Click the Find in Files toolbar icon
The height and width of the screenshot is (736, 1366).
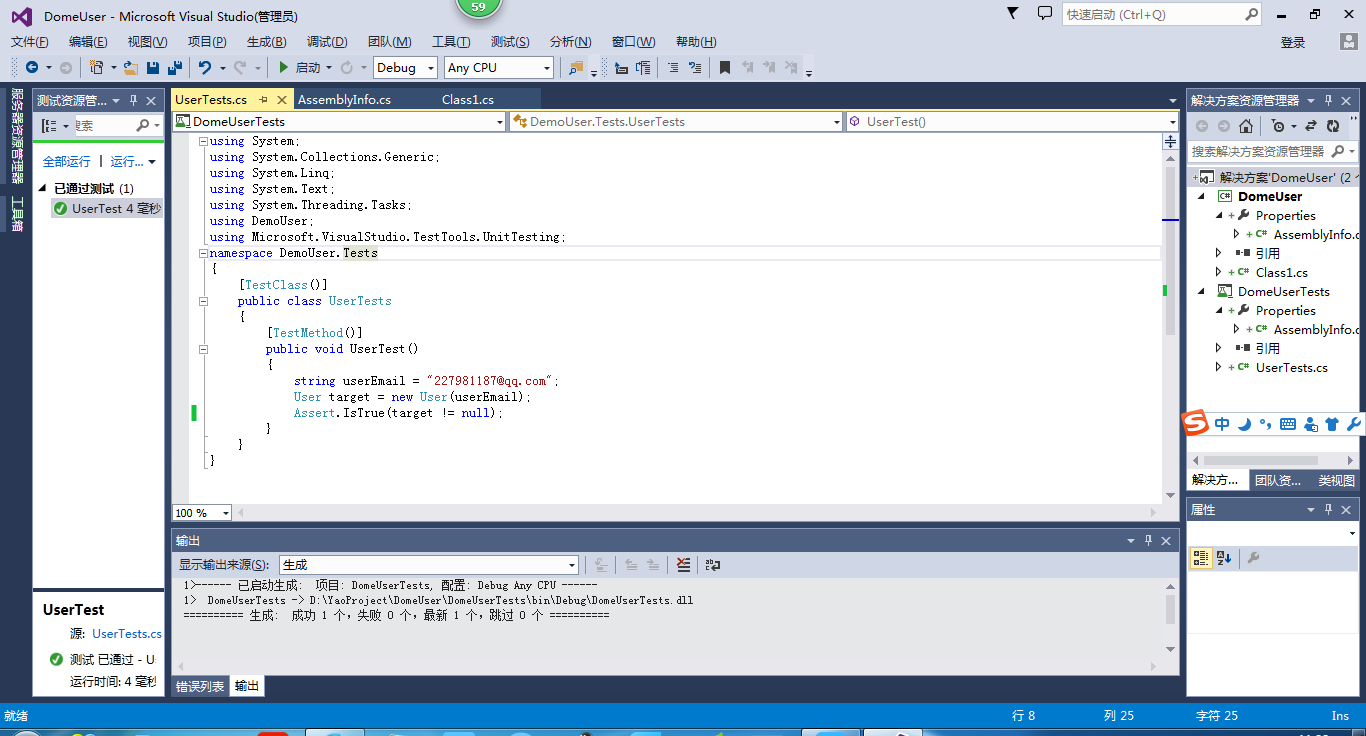(576, 68)
